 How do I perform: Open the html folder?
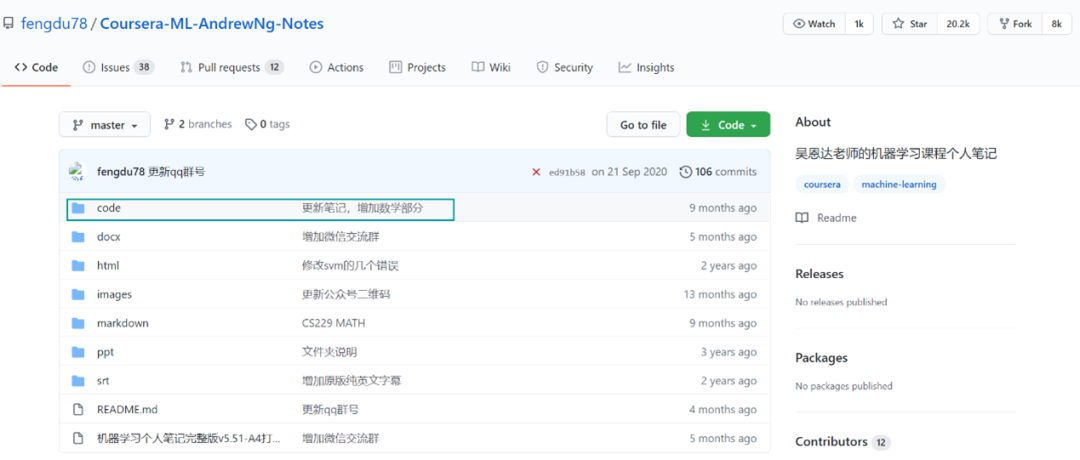pos(108,266)
